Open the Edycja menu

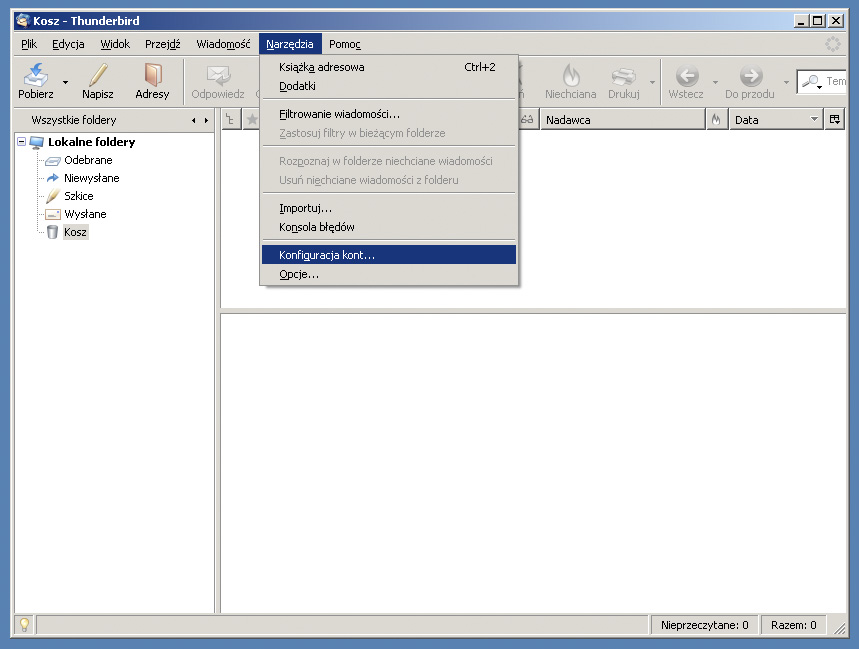[68, 44]
